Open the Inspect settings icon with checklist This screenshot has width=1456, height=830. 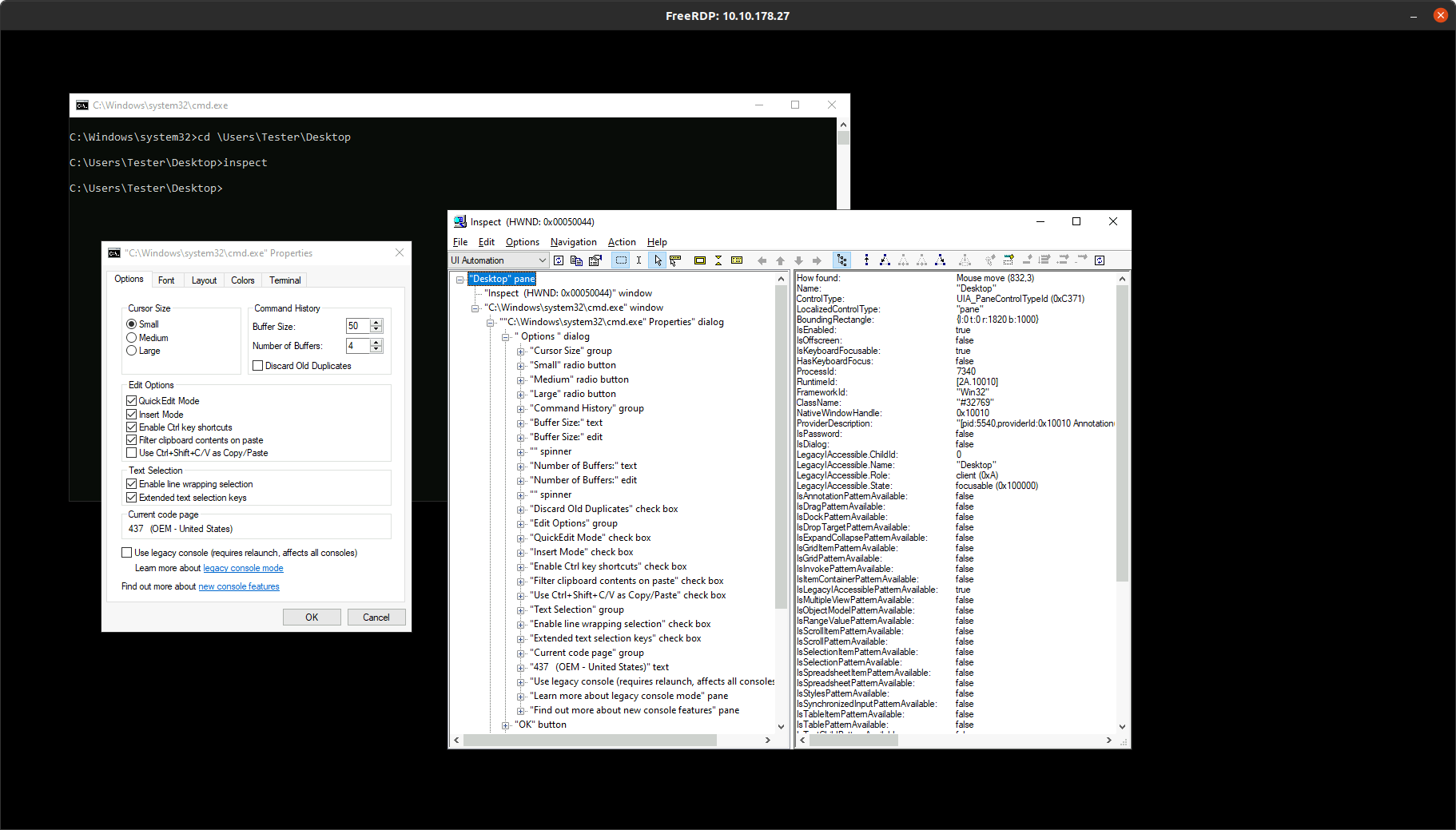click(x=595, y=260)
